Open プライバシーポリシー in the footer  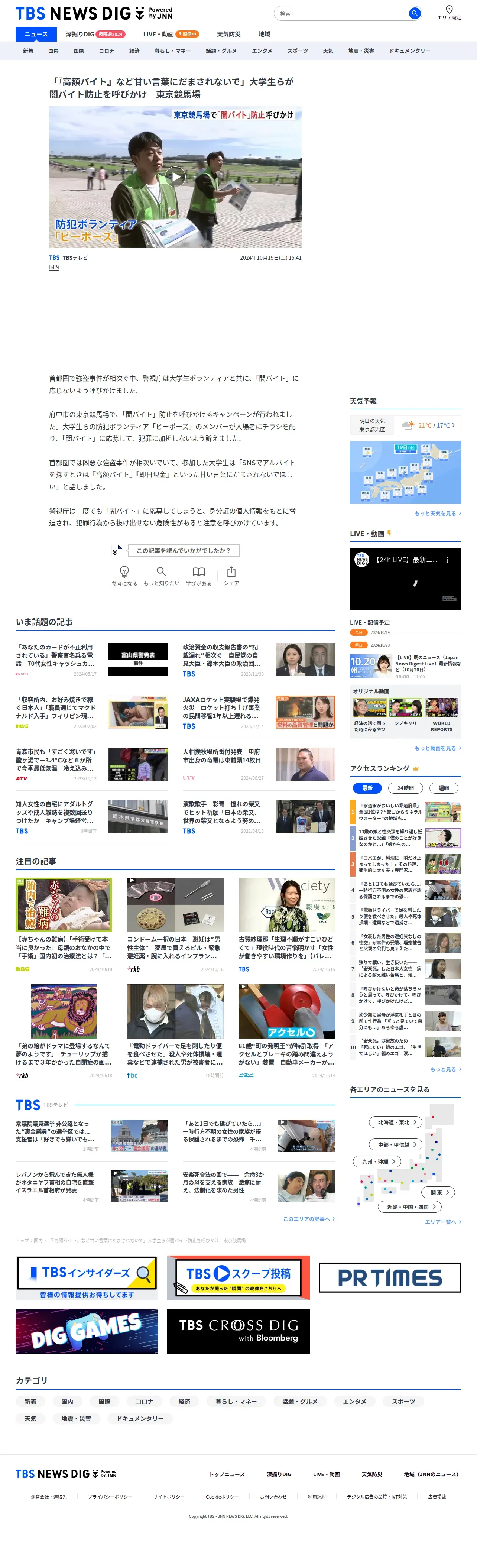coord(110,1497)
